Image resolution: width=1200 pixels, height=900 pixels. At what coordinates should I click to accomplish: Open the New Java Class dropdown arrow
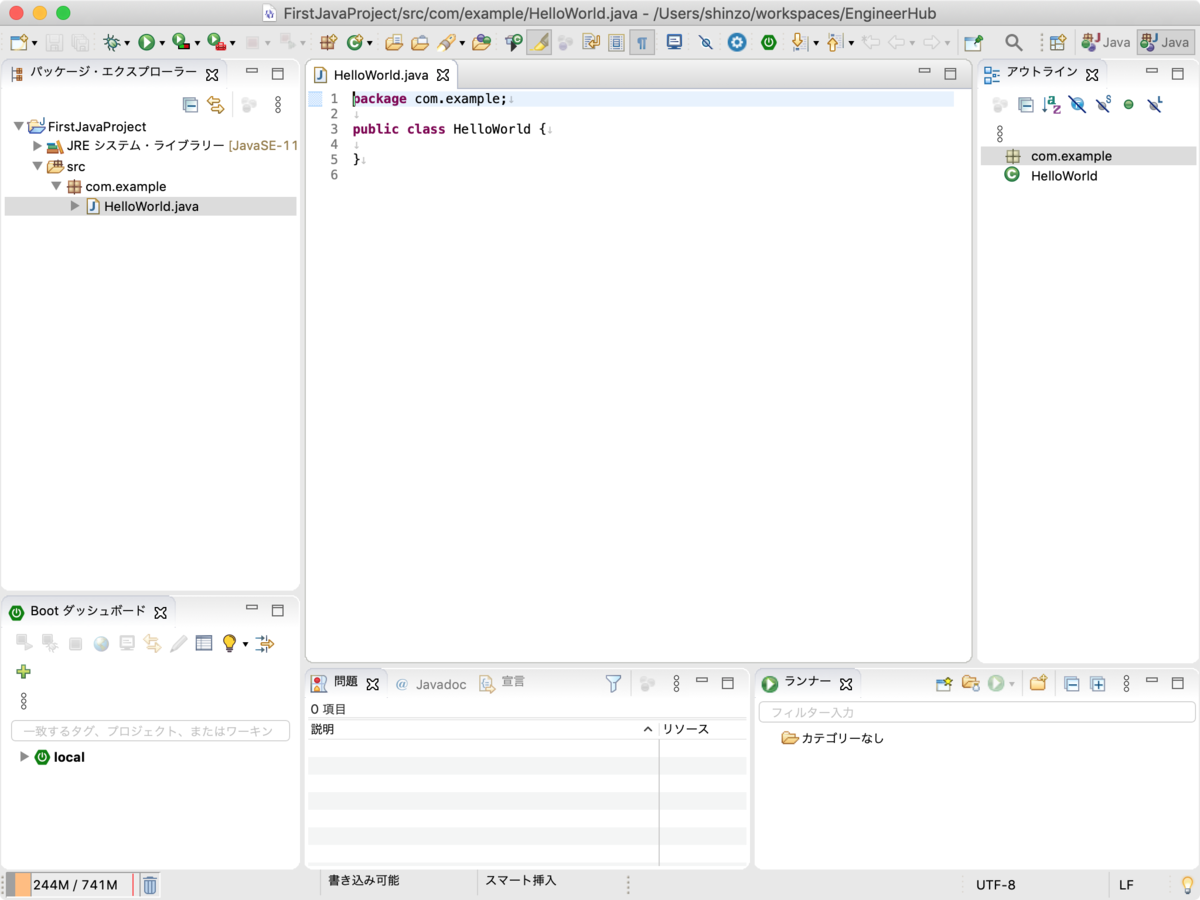369,43
